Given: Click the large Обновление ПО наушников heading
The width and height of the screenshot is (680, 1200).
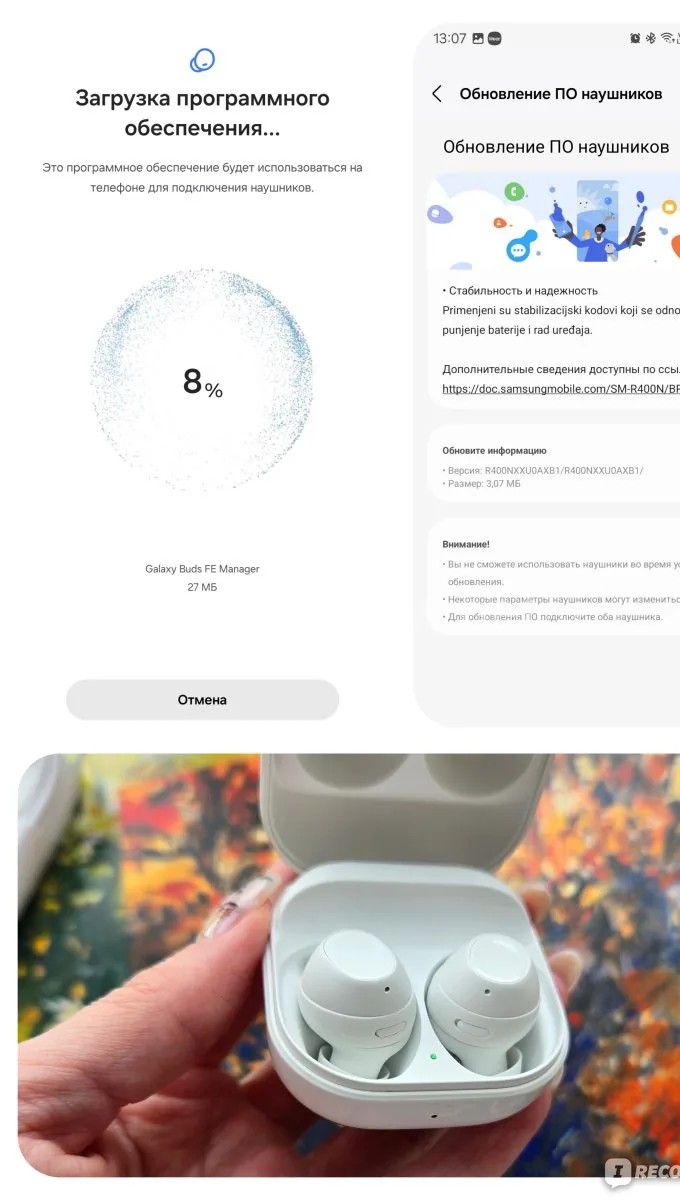Looking at the screenshot, I should (556, 147).
